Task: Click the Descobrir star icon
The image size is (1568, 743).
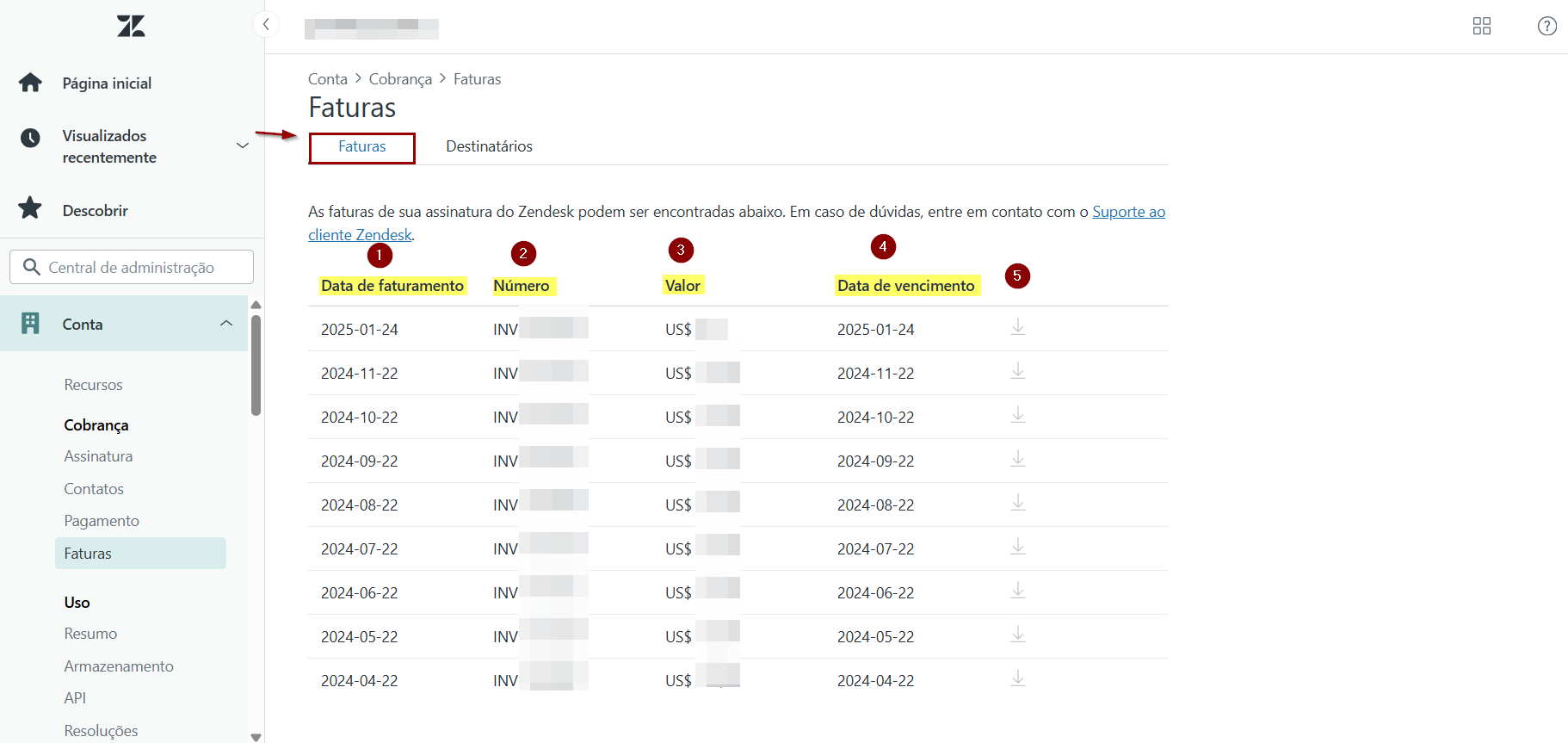Action: click(x=30, y=208)
